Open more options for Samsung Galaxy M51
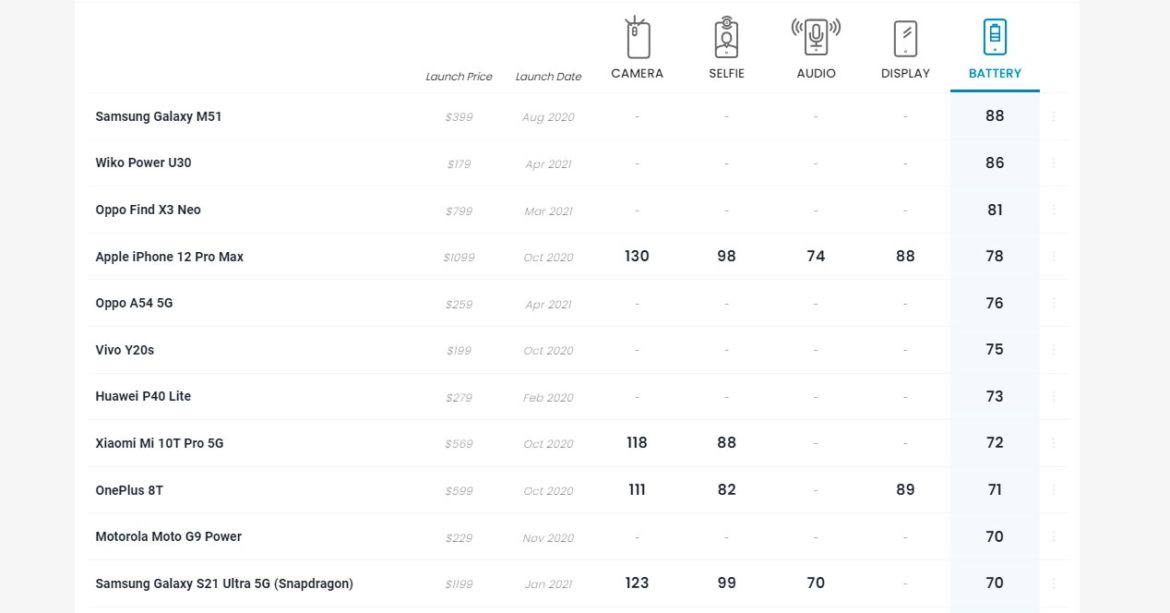The width and height of the screenshot is (1170, 613). tap(1053, 116)
